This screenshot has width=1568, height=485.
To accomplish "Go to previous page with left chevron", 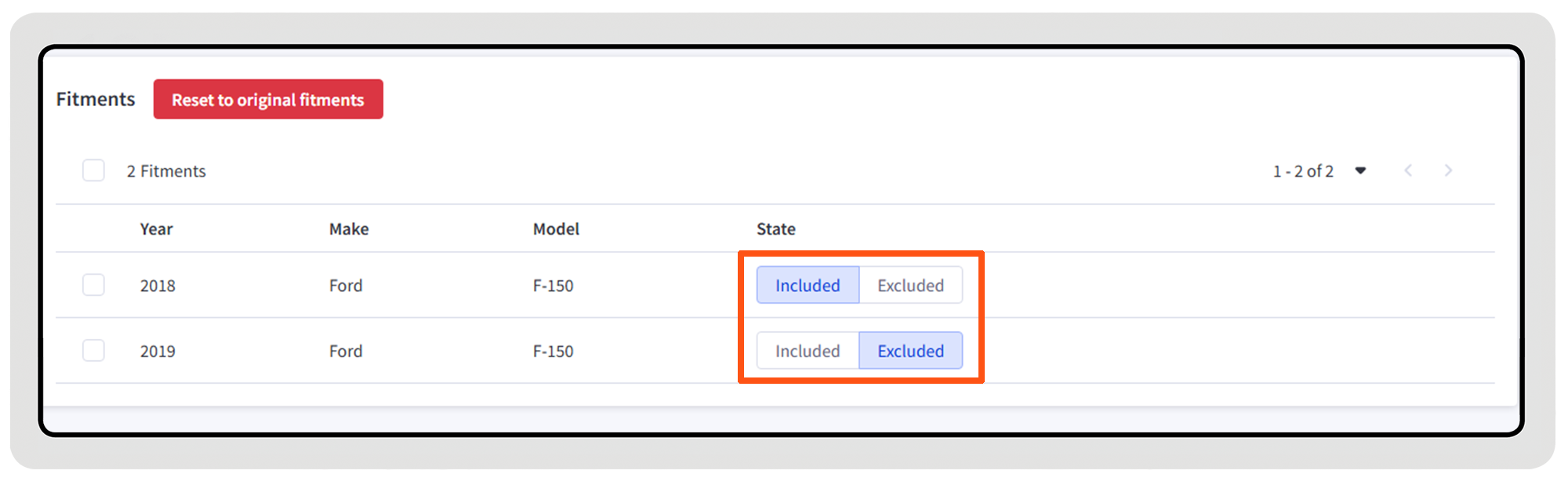I will coord(1408,170).
